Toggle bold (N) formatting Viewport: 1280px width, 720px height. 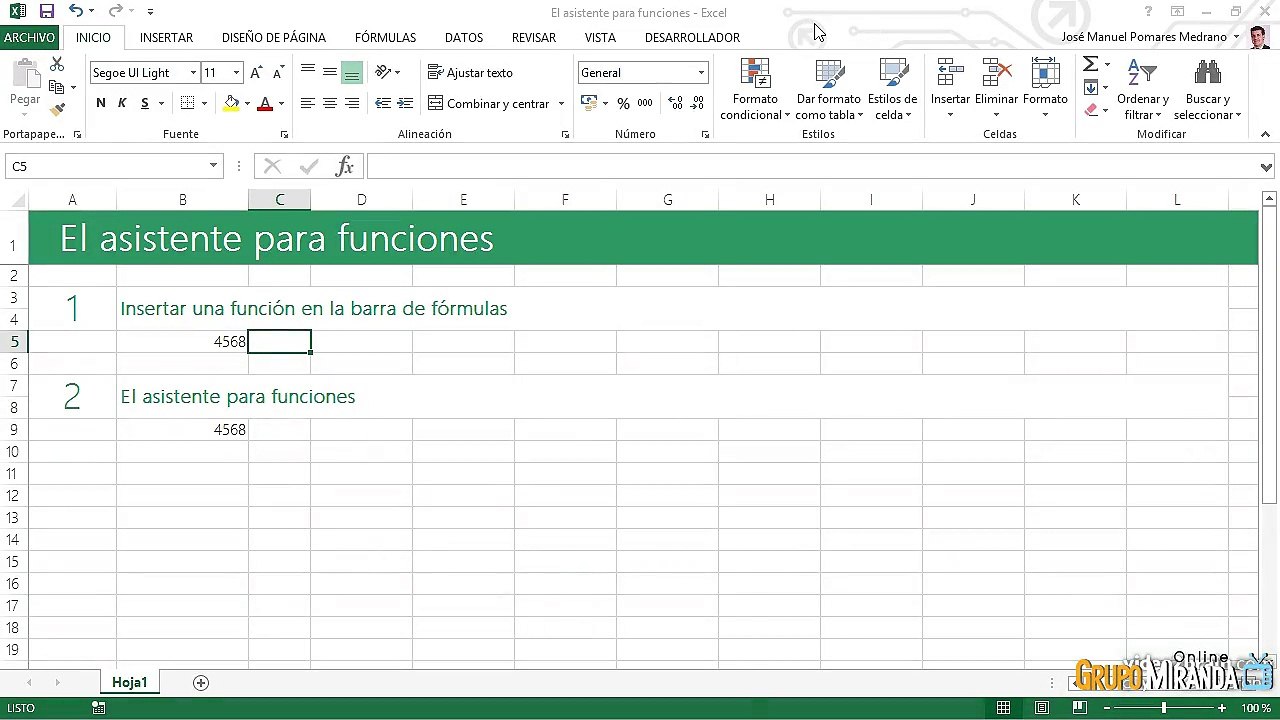click(101, 103)
